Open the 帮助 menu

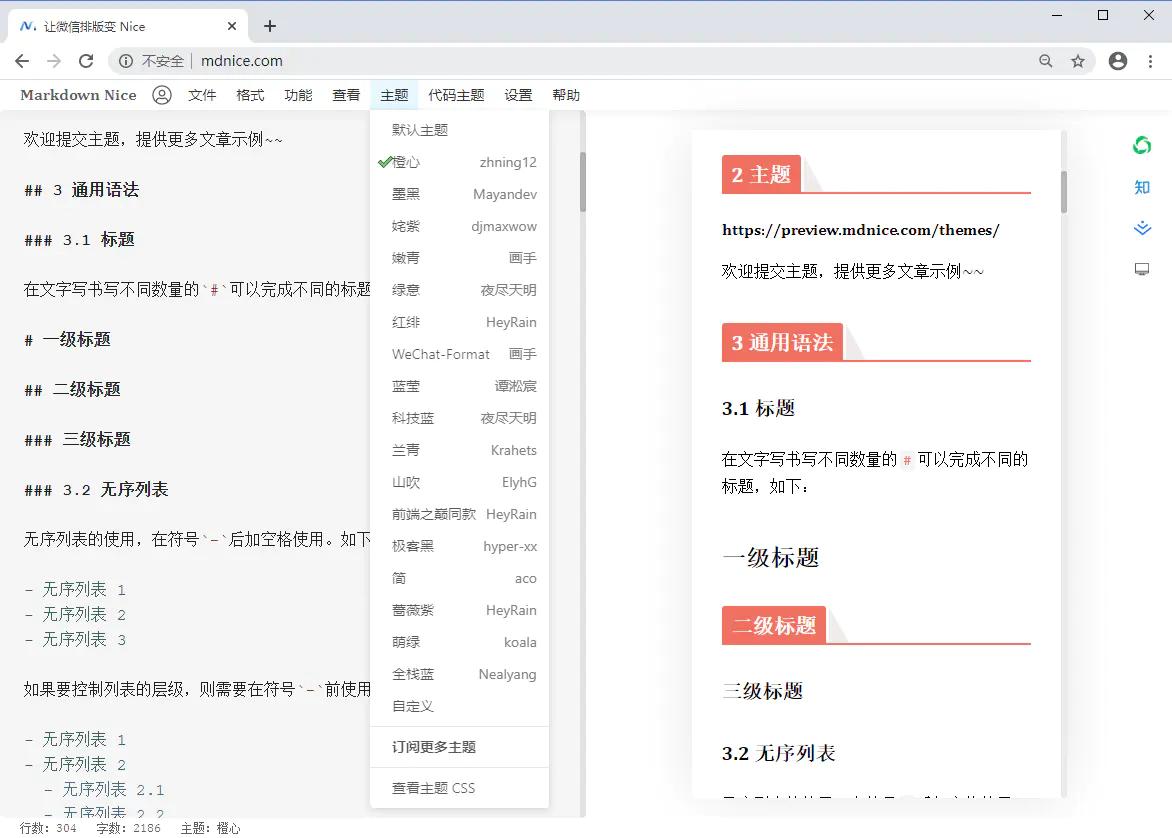pyautogui.click(x=567, y=95)
